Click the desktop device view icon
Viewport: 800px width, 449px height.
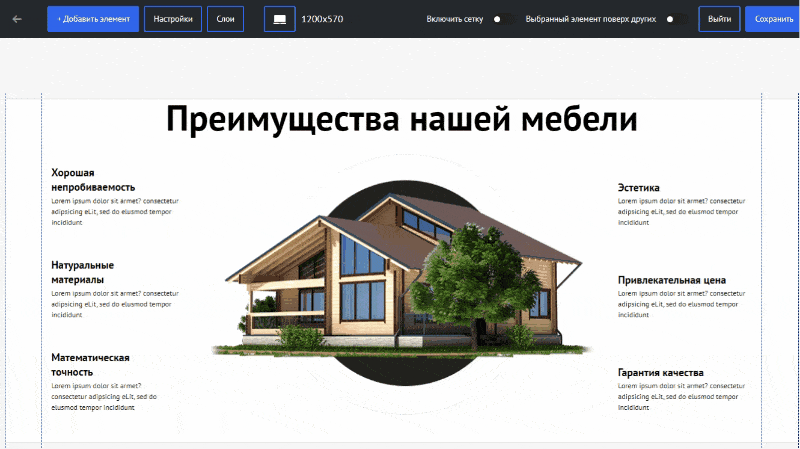[279, 19]
